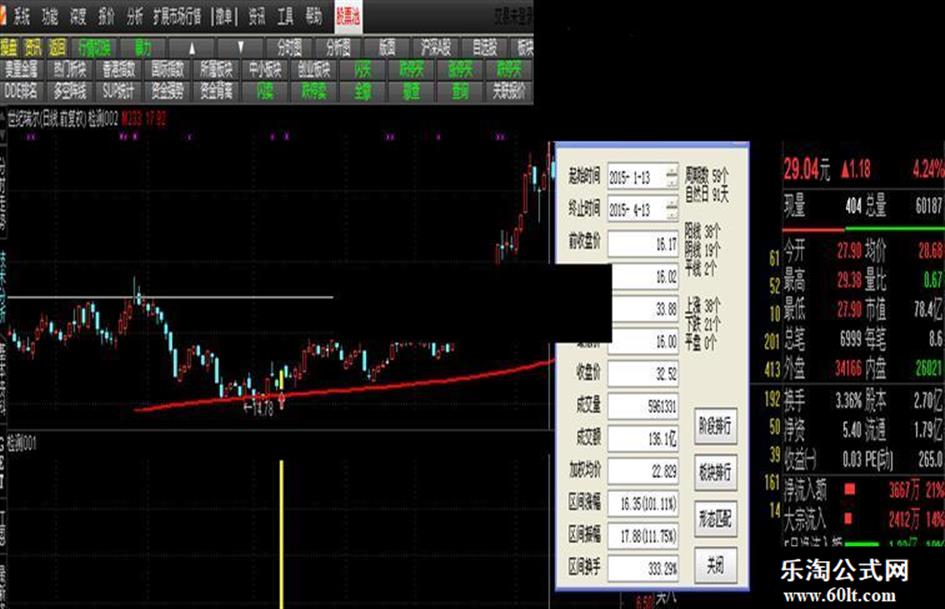The width and height of the screenshot is (945, 609).
Task: Open the 报价 menu
Action: (x=107, y=16)
